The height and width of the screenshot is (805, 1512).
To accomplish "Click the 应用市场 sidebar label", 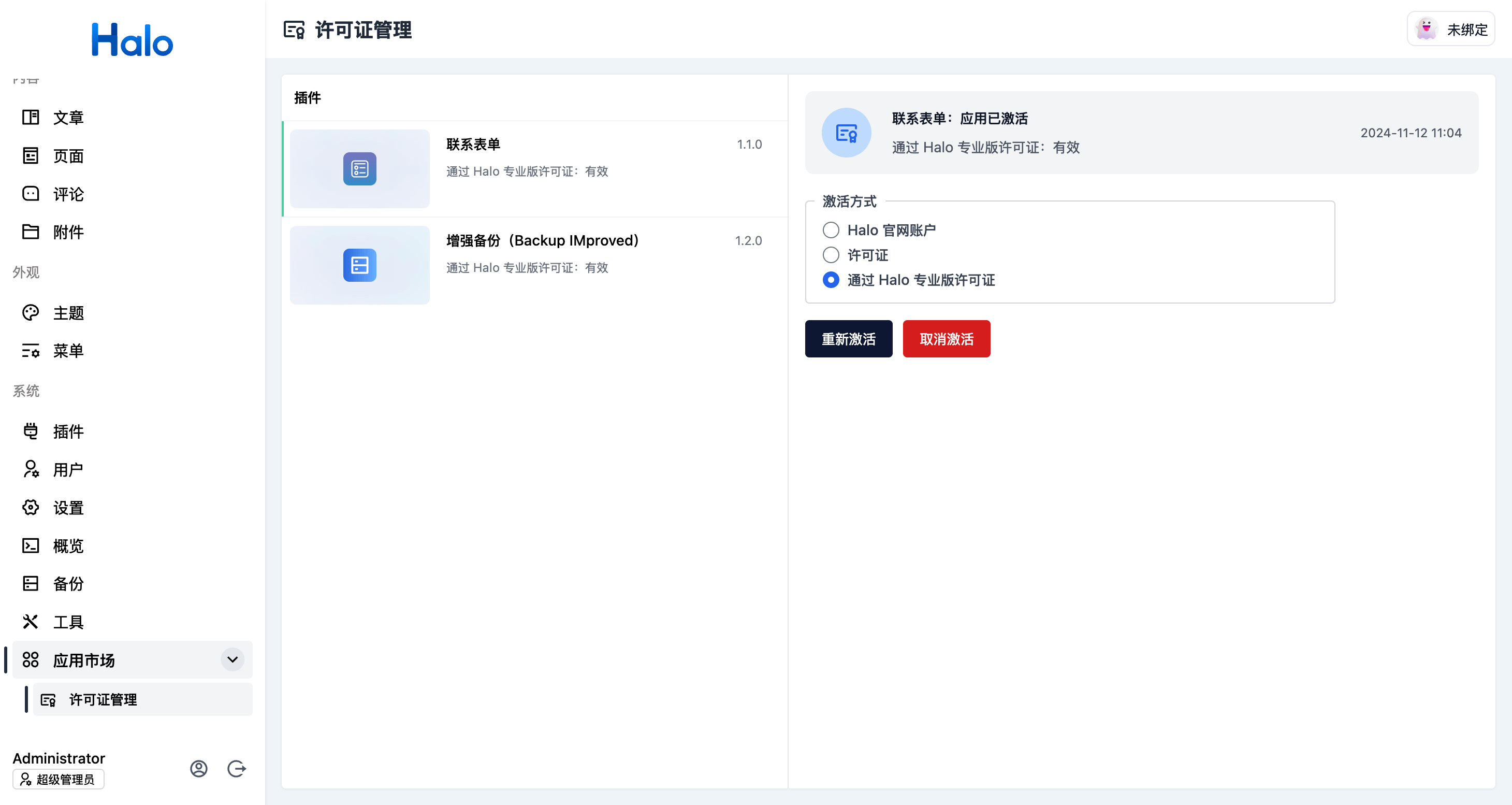I will tap(84, 660).
